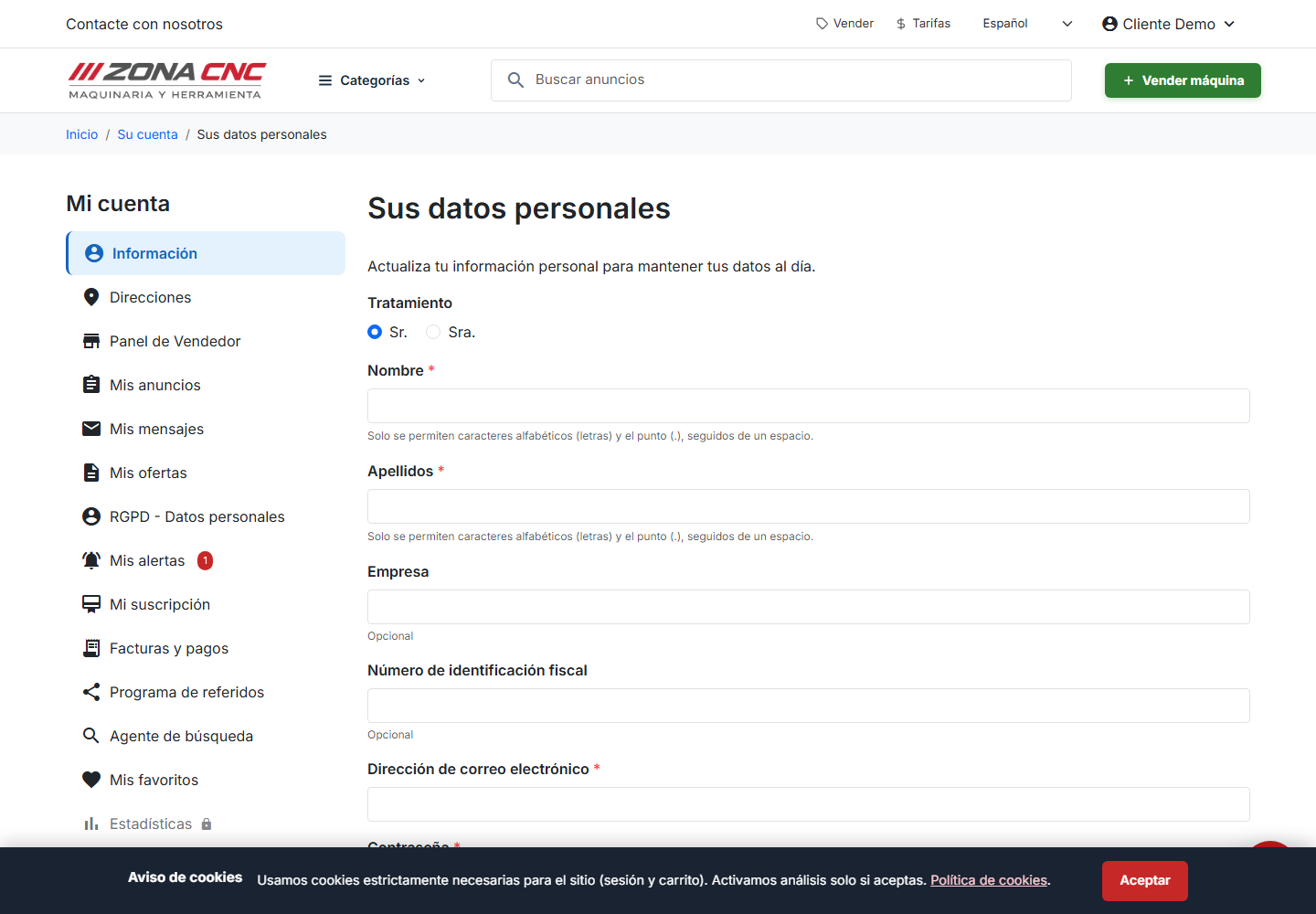Open the locked Estadísticas section
The width and height of the screenshot is (1316, 914).
206,824
